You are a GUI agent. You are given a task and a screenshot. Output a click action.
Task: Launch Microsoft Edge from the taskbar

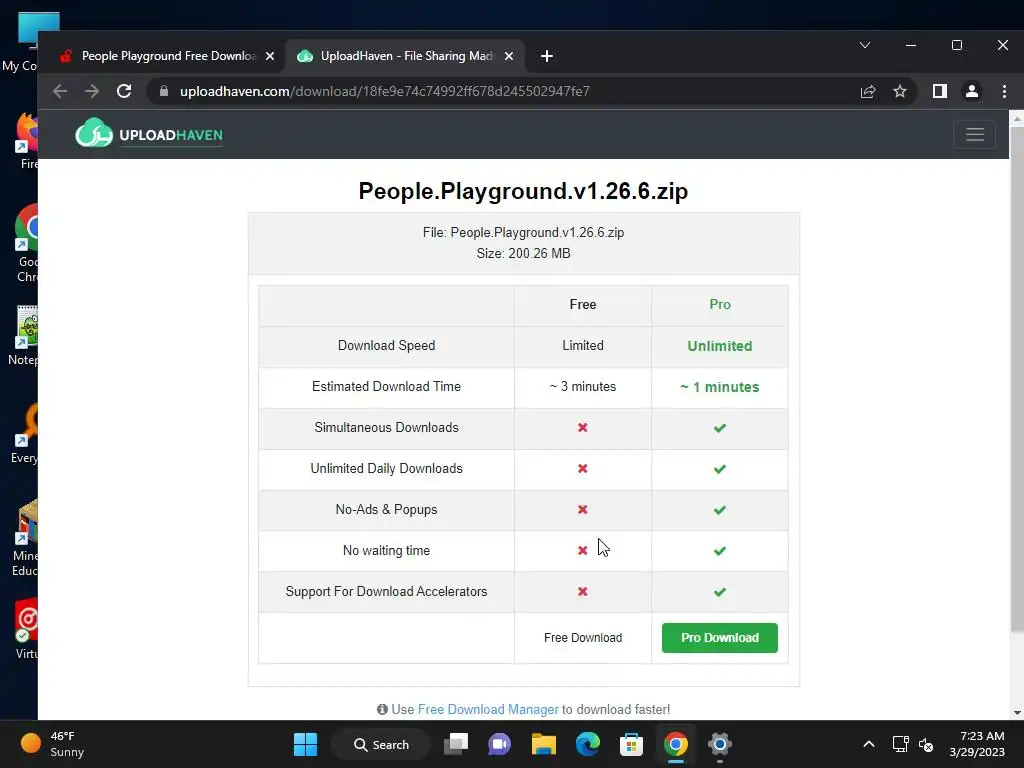click(x=588, y=744)
